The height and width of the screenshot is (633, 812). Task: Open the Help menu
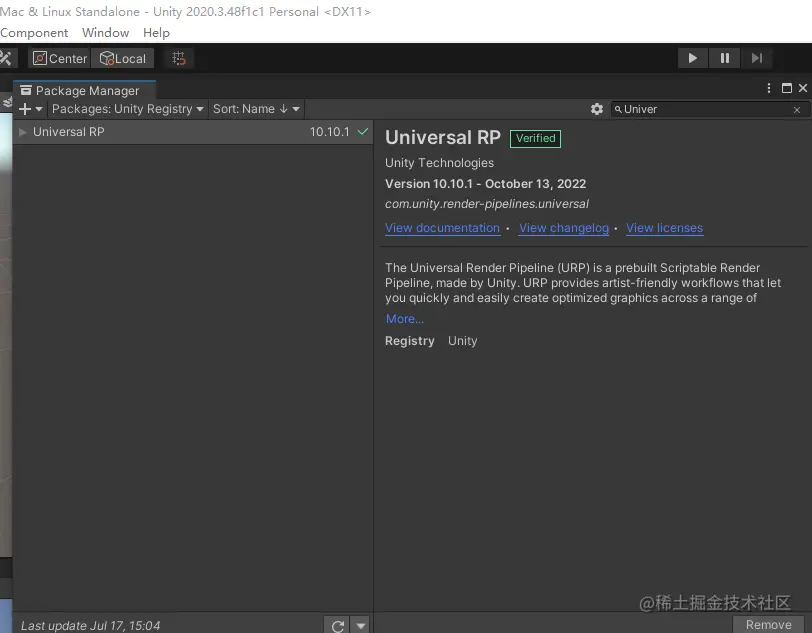click(x=156, y=33)
